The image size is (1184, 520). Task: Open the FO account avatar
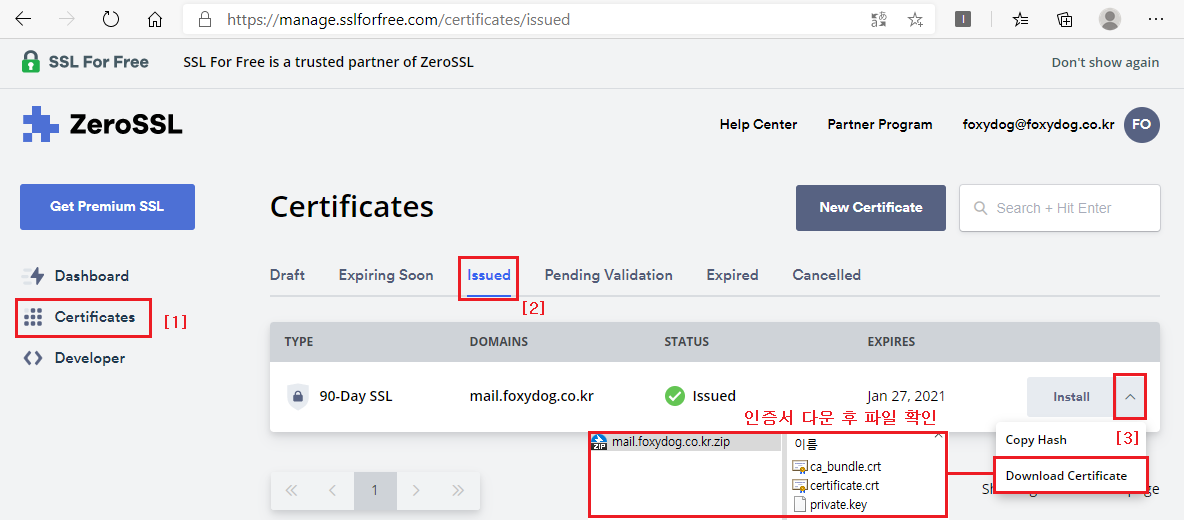click(1142, 125)
